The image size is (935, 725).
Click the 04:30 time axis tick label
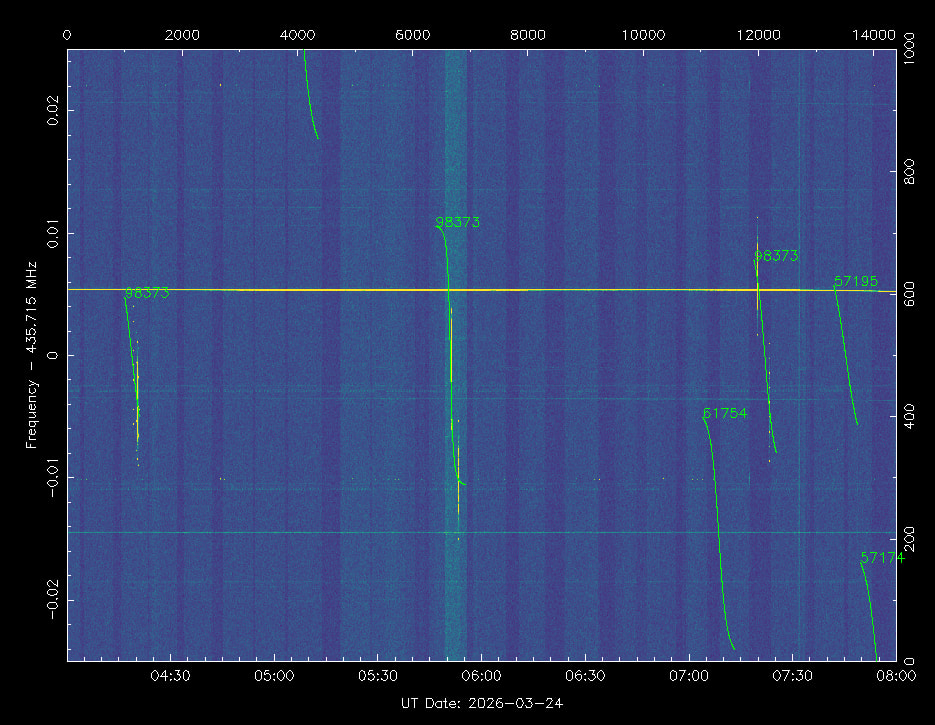click(170, 676)
